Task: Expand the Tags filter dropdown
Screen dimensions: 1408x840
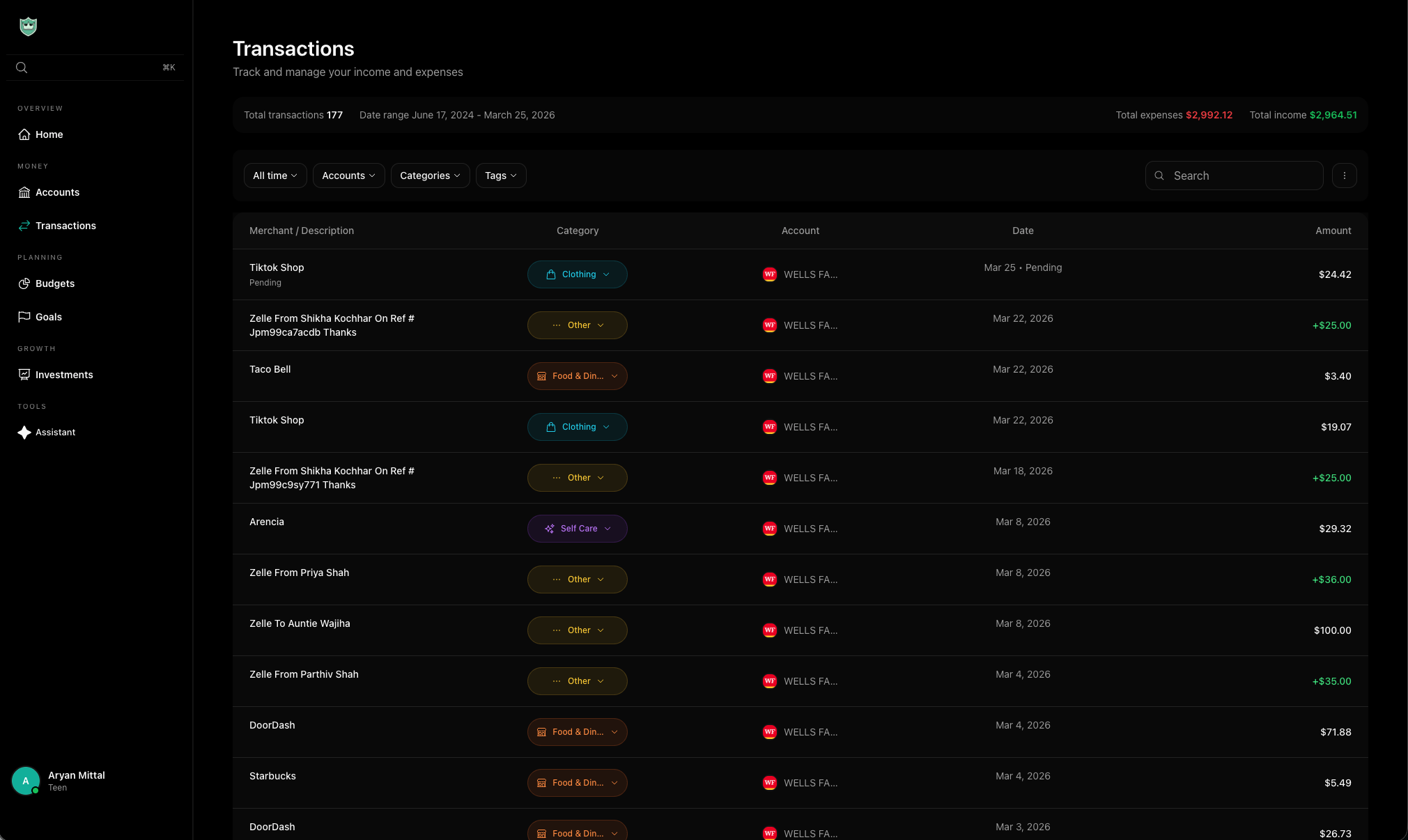Action: (x=500, y=176)
